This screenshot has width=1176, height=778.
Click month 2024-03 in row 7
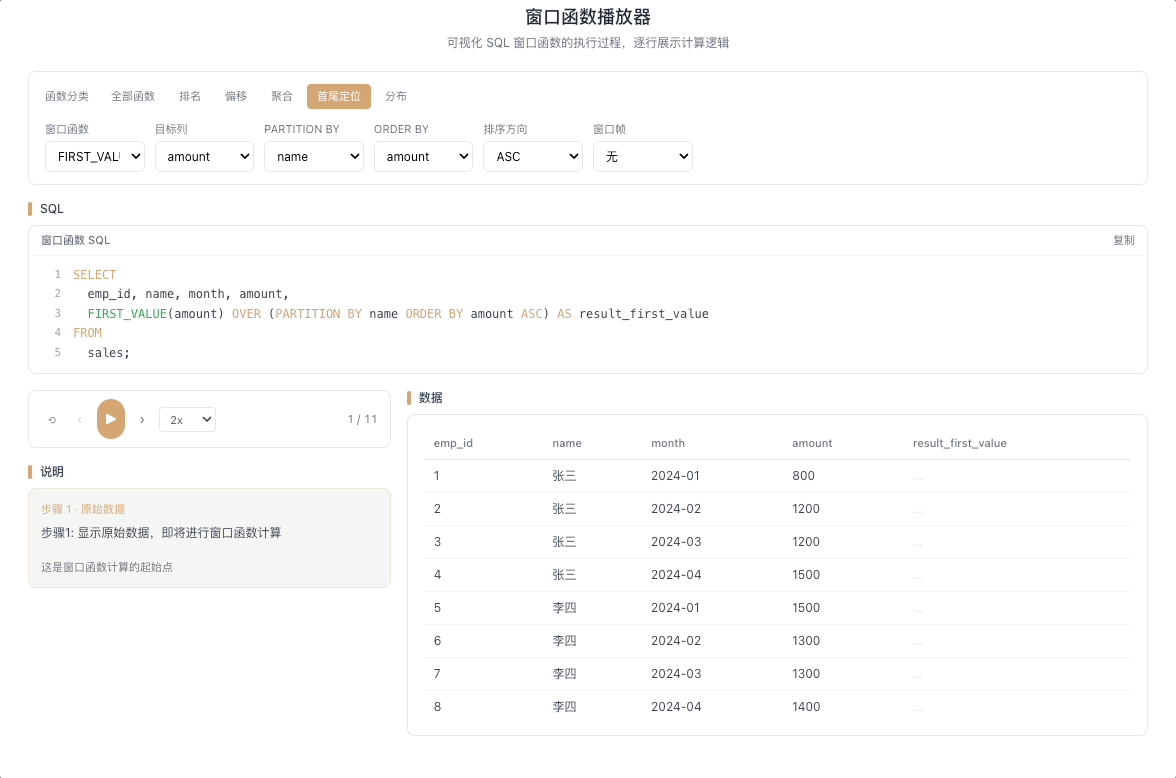[x=676, y=674]
